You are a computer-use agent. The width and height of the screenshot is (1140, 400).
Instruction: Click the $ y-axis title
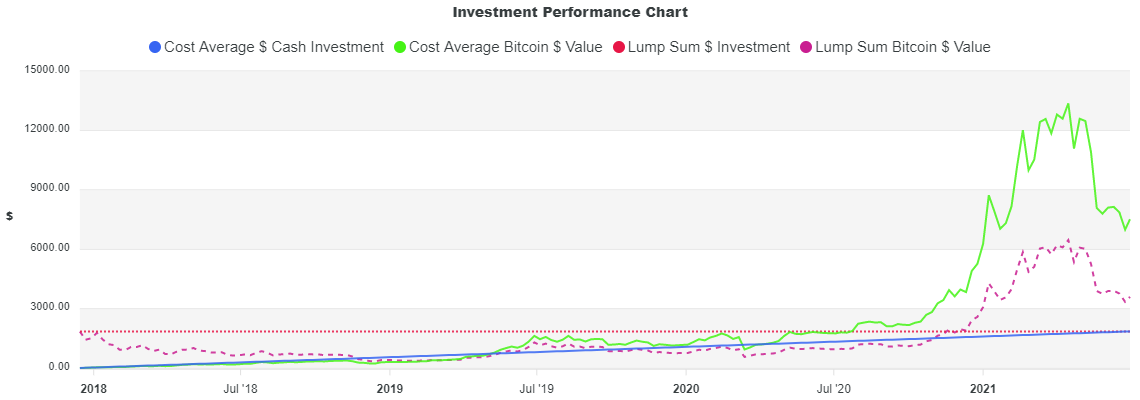pyautogui.click(x=10, y=216)
